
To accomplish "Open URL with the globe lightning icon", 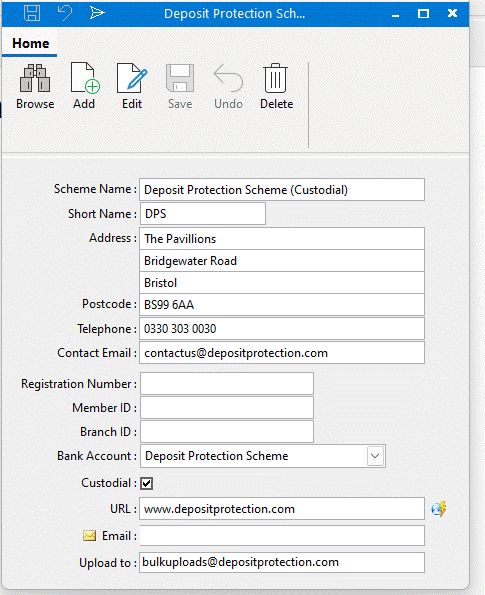I will pyautogui.click(x=439, y=509).
